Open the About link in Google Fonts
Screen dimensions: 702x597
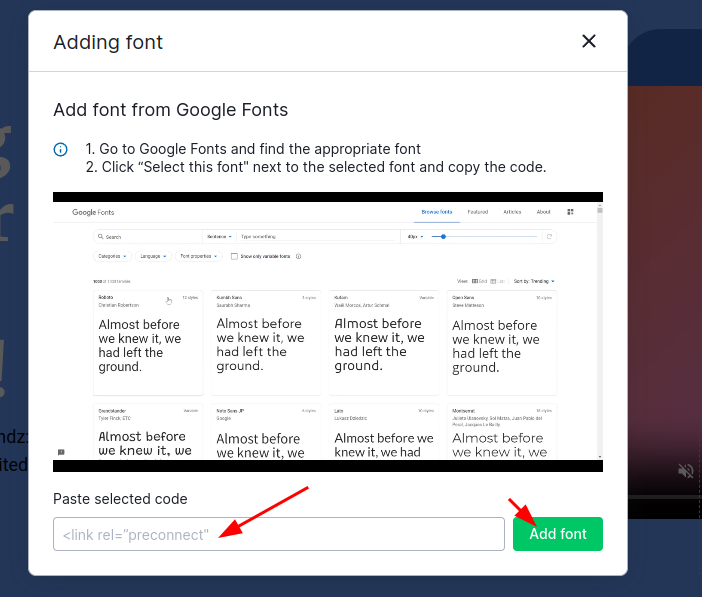point(543,212)
